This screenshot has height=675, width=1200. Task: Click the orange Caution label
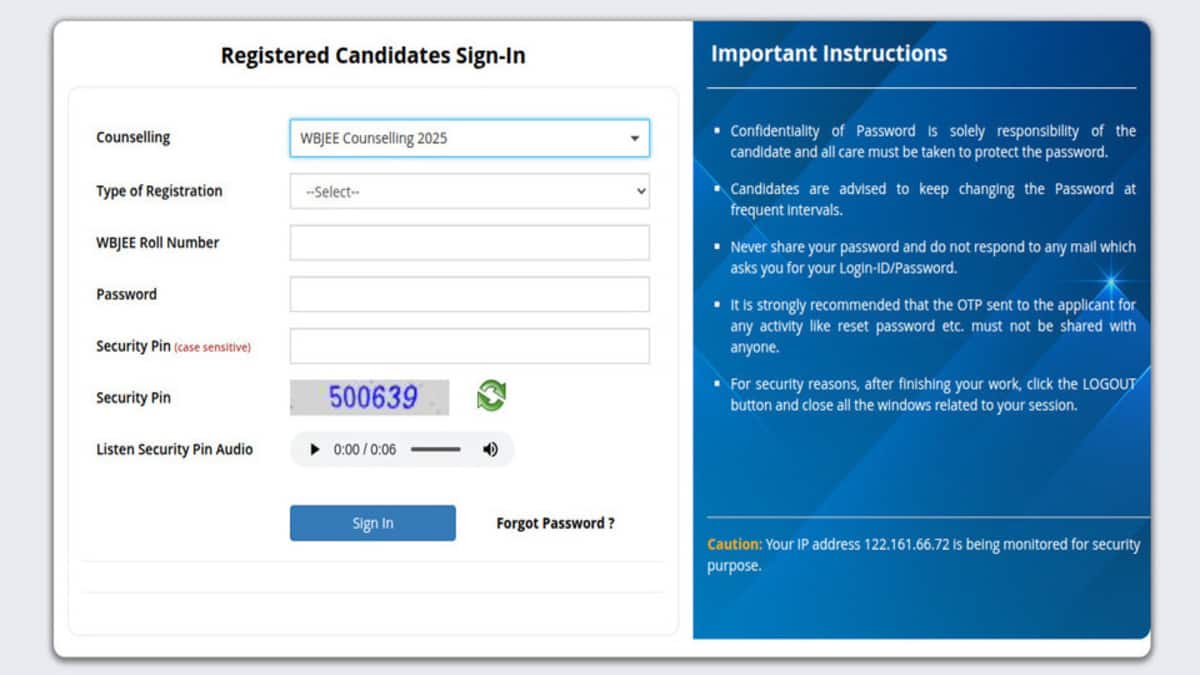coord(734,545)
